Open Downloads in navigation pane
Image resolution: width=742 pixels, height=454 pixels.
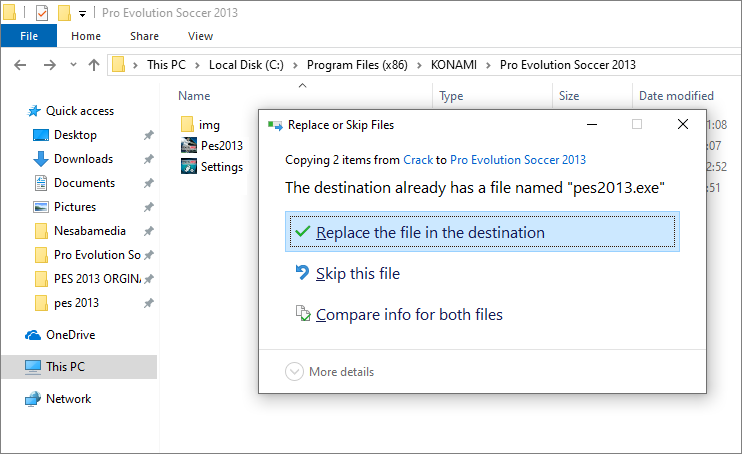pos(83,159)
